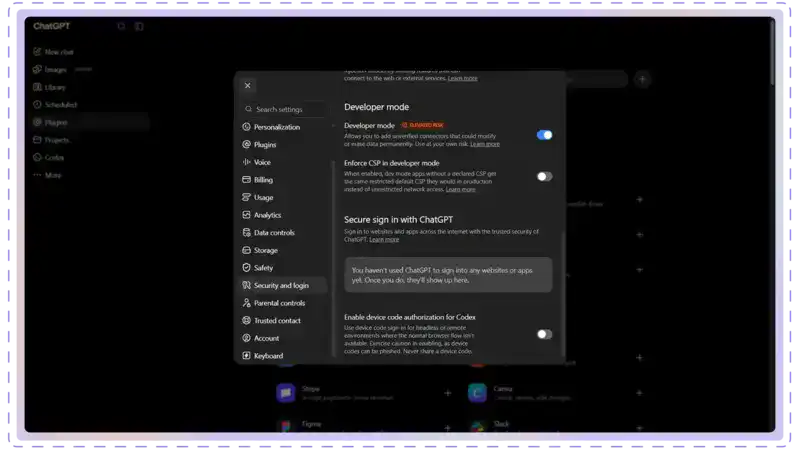800x450 pixels.
Task: Add the Canva plugin with plus
Action: [639, 393]
